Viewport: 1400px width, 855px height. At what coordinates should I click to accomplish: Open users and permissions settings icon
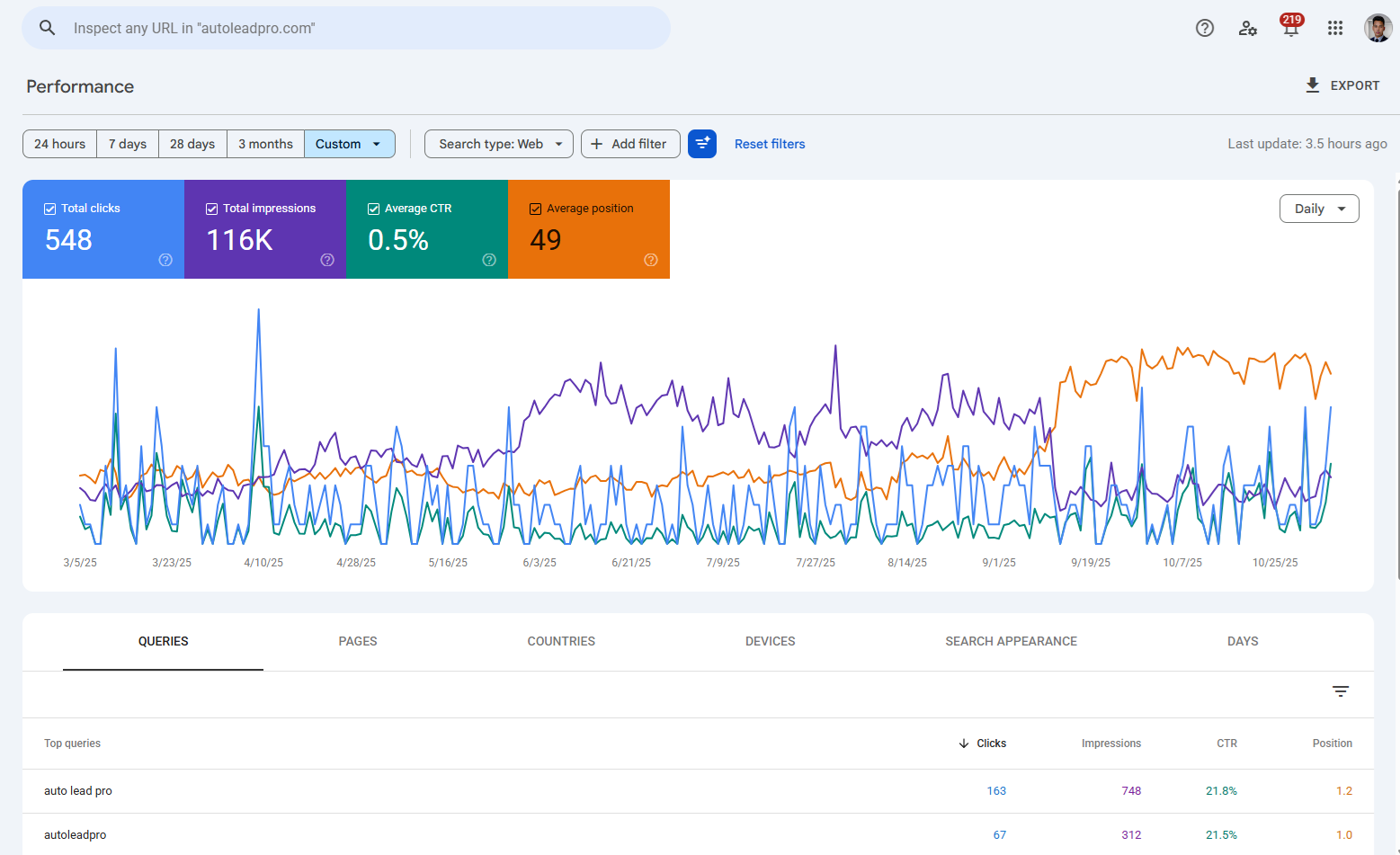click(1248, 28)
